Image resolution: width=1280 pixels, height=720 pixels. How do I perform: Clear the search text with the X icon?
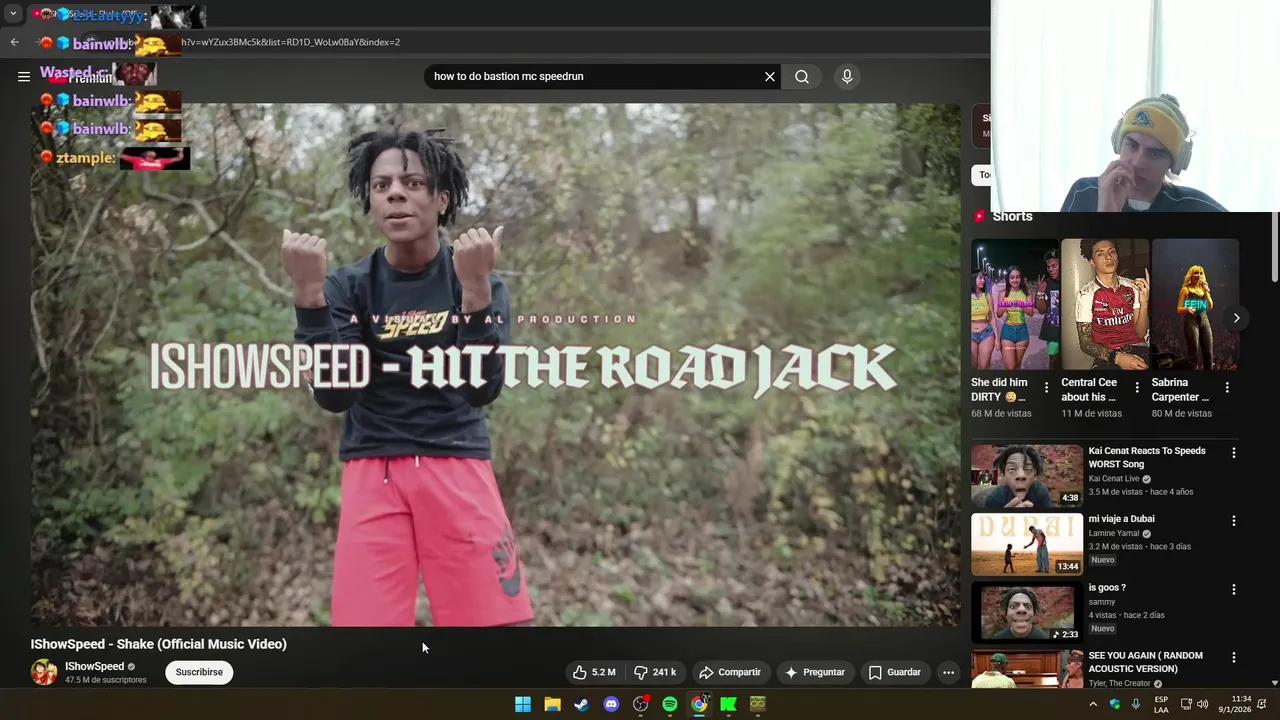(x=770, y=76)
